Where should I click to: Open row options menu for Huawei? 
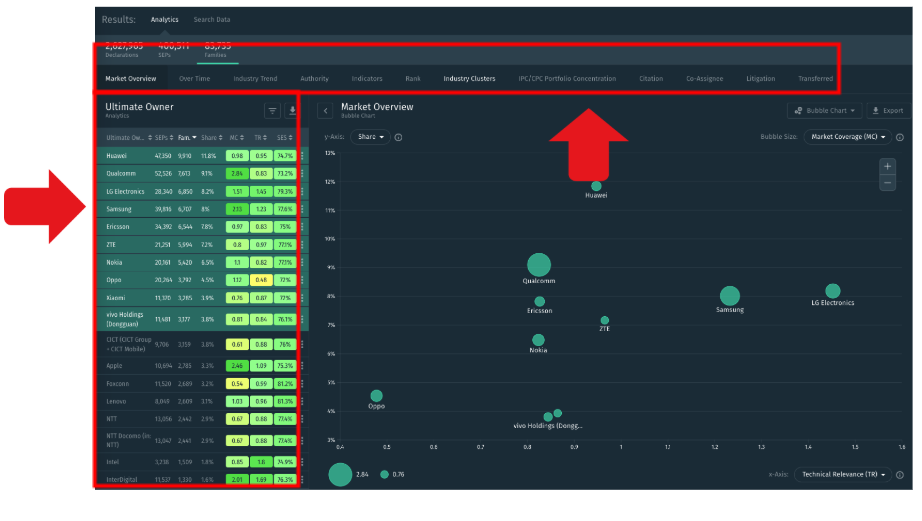(x=302, y=156)
